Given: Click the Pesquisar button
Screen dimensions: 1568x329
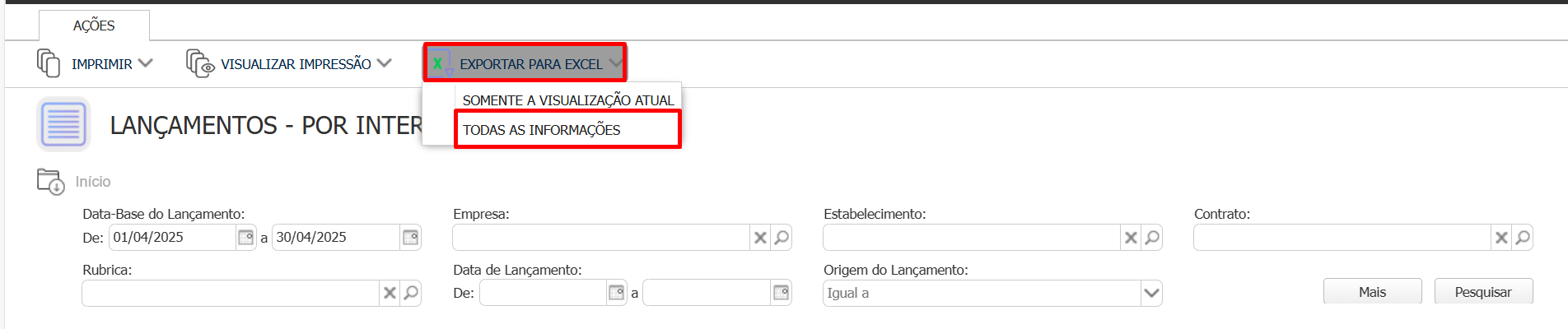Looking at the screenshot, I should pos(1483,292).
